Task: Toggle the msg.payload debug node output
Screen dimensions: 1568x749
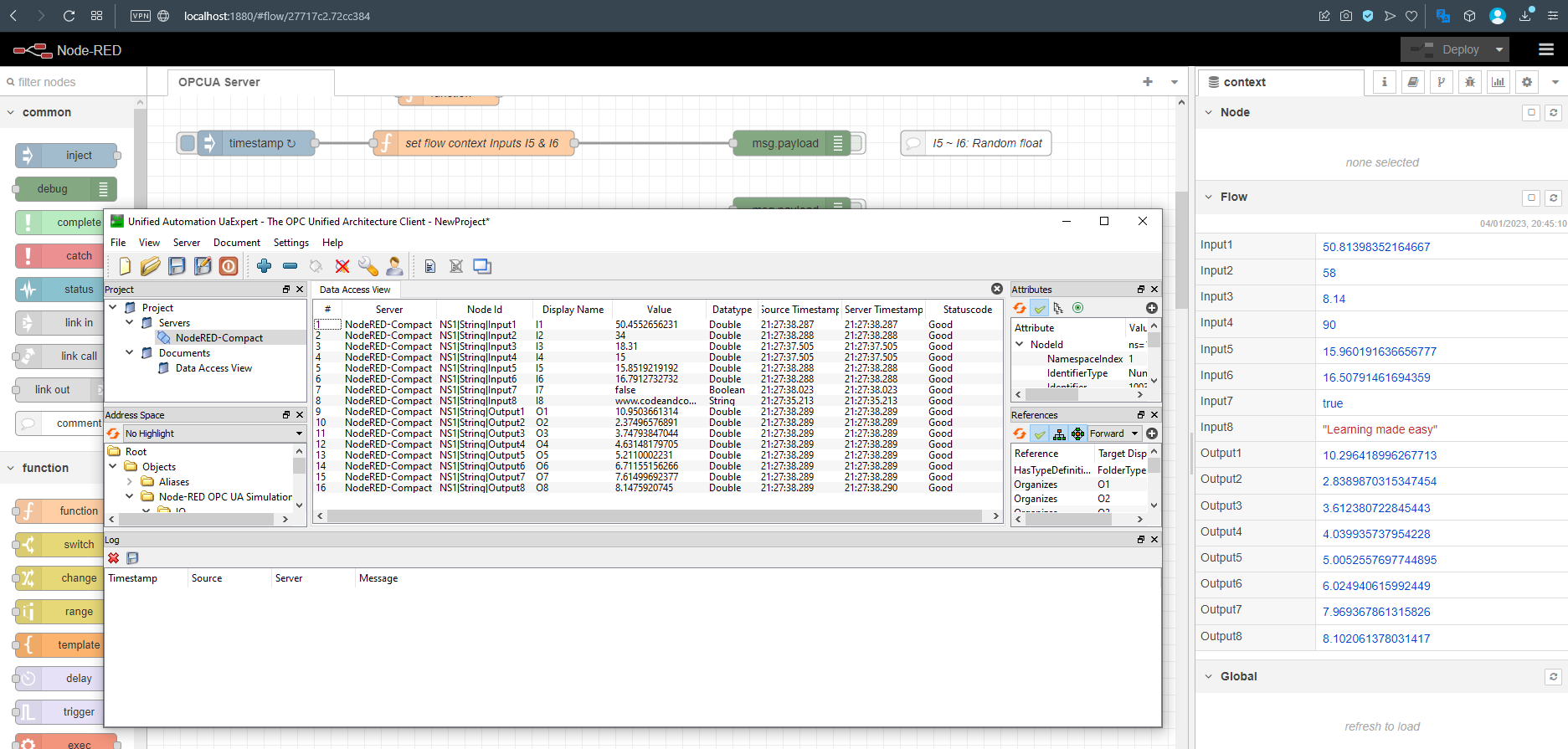Action: 856,143
